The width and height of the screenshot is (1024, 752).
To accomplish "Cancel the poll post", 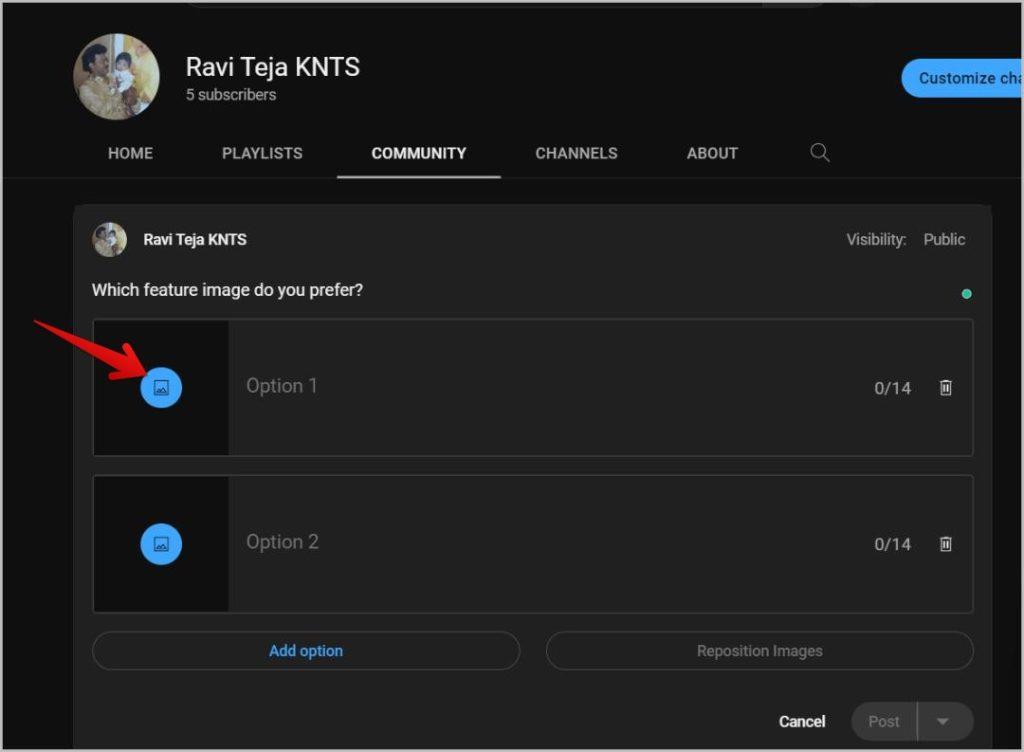I will [801, 721].
